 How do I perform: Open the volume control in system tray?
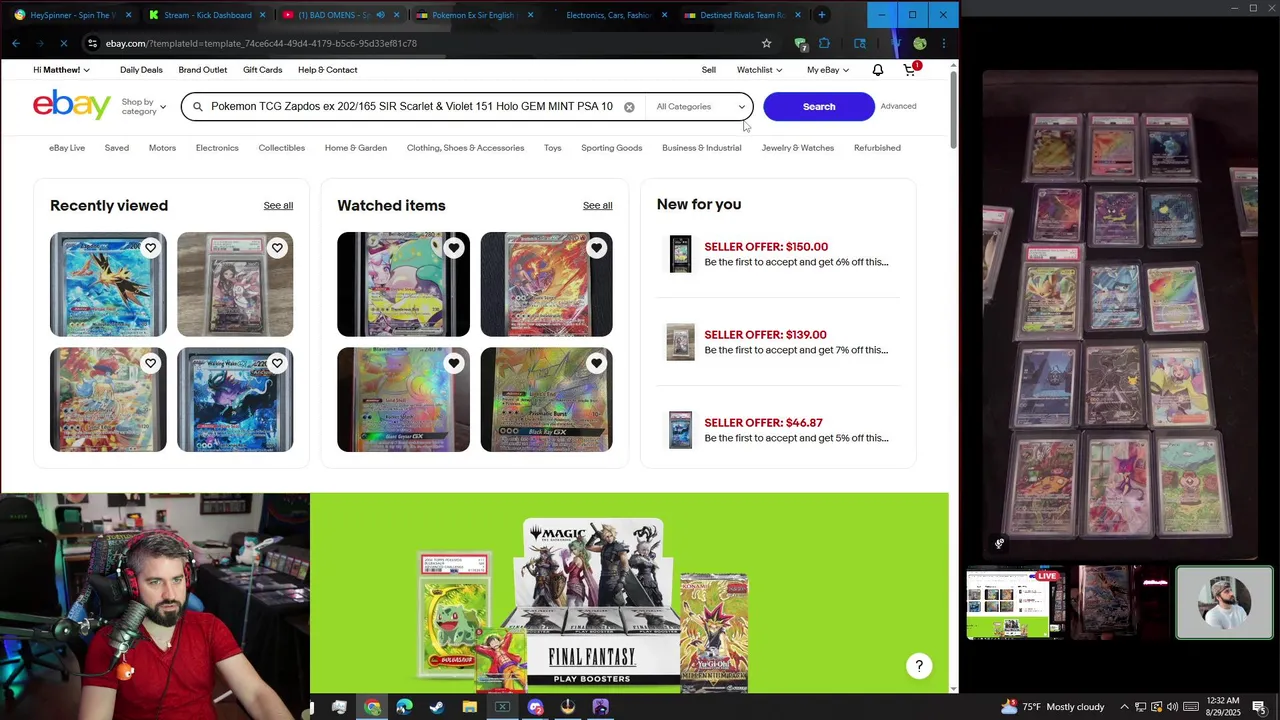[1172, 707]
